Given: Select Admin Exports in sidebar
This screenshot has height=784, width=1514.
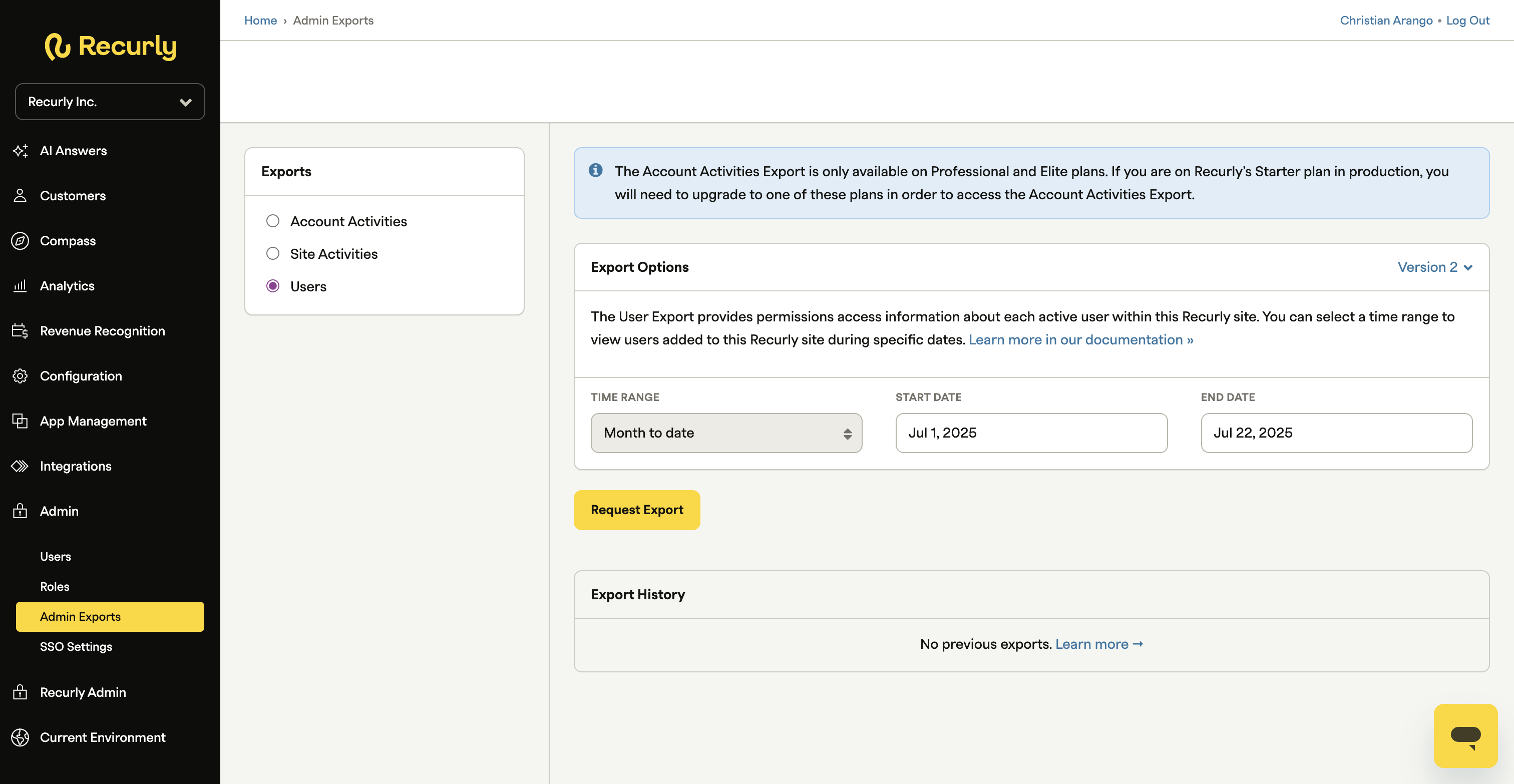Looking at the screenshot, I should (110, 616).
